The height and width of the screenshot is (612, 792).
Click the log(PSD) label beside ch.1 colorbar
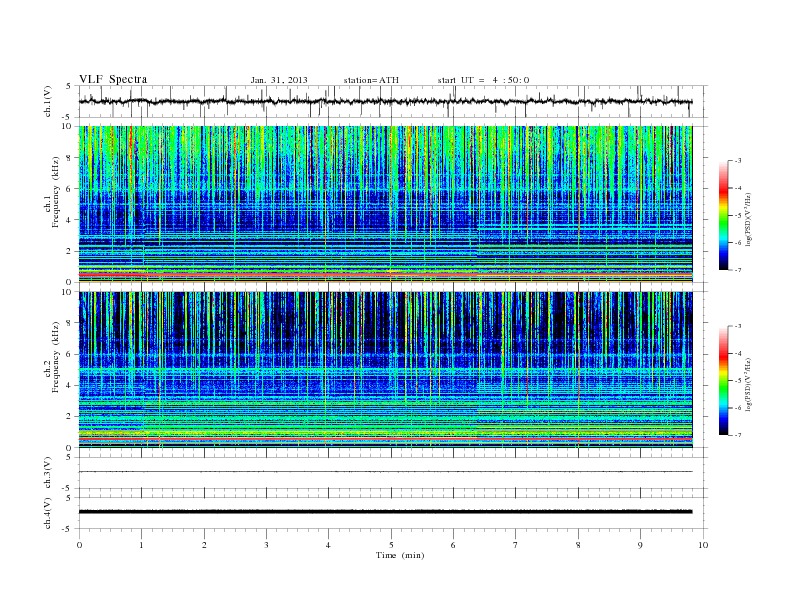point(748,219)
